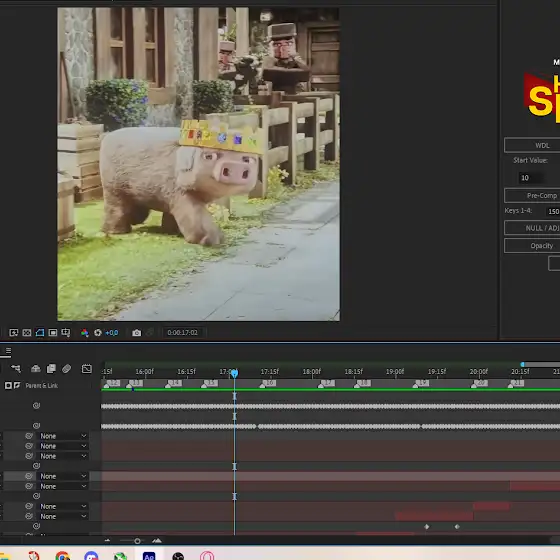Open Google Chrome from the taskbar

(x=62, y=556)
